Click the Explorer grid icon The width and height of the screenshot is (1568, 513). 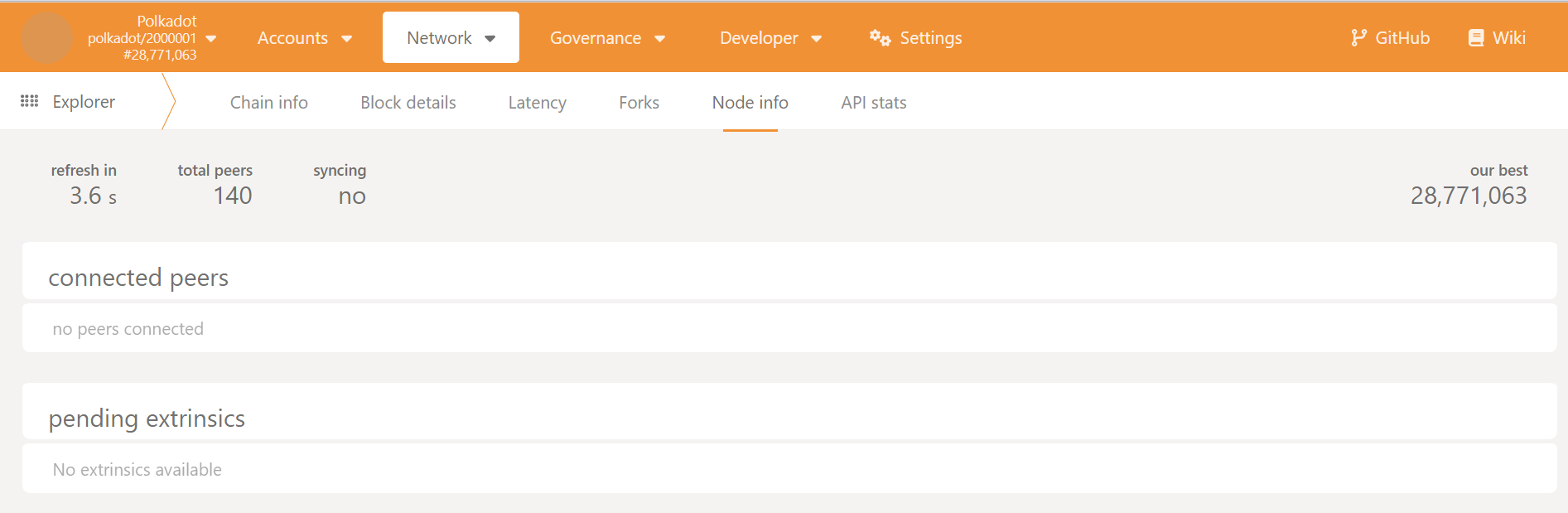tap(30, 101)
